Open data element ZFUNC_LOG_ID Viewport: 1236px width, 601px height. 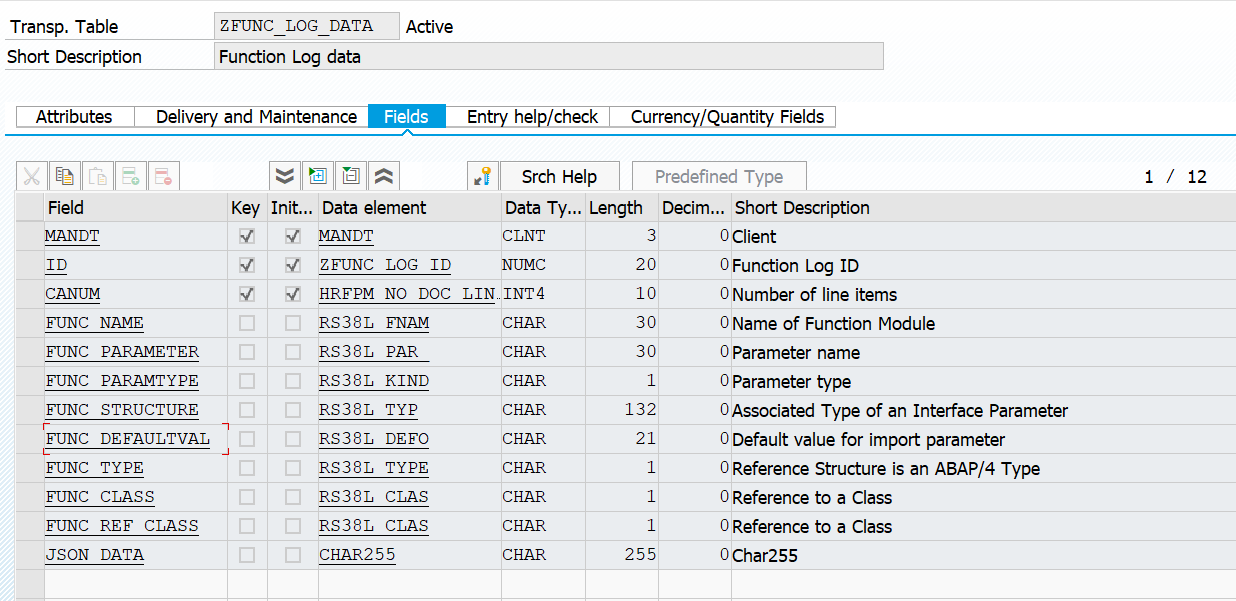[385, 266]
